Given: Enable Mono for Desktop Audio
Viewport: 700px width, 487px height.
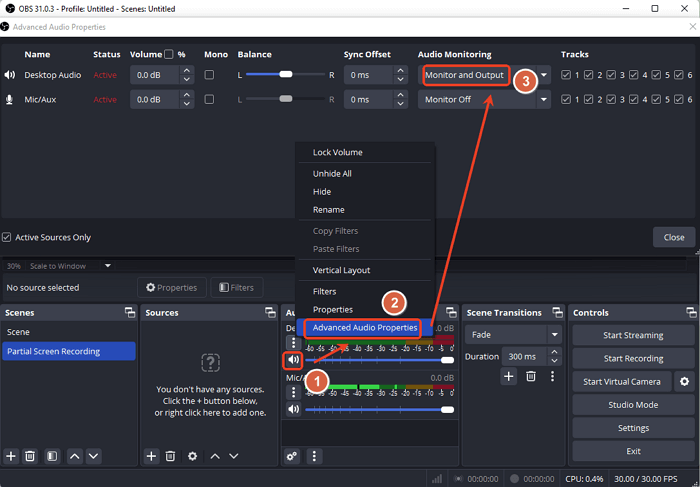Looking at the screenshot, I should pos(209,74).
